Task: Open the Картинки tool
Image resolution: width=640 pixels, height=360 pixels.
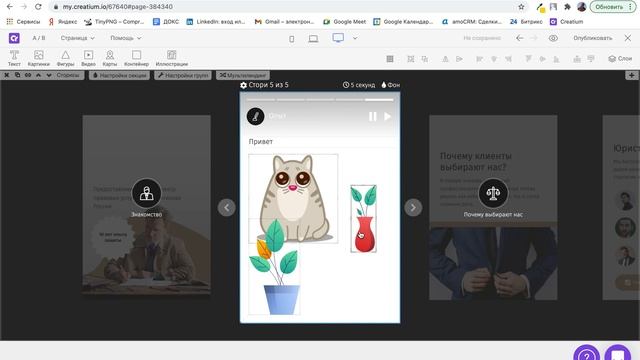Action: click(39, 58)
